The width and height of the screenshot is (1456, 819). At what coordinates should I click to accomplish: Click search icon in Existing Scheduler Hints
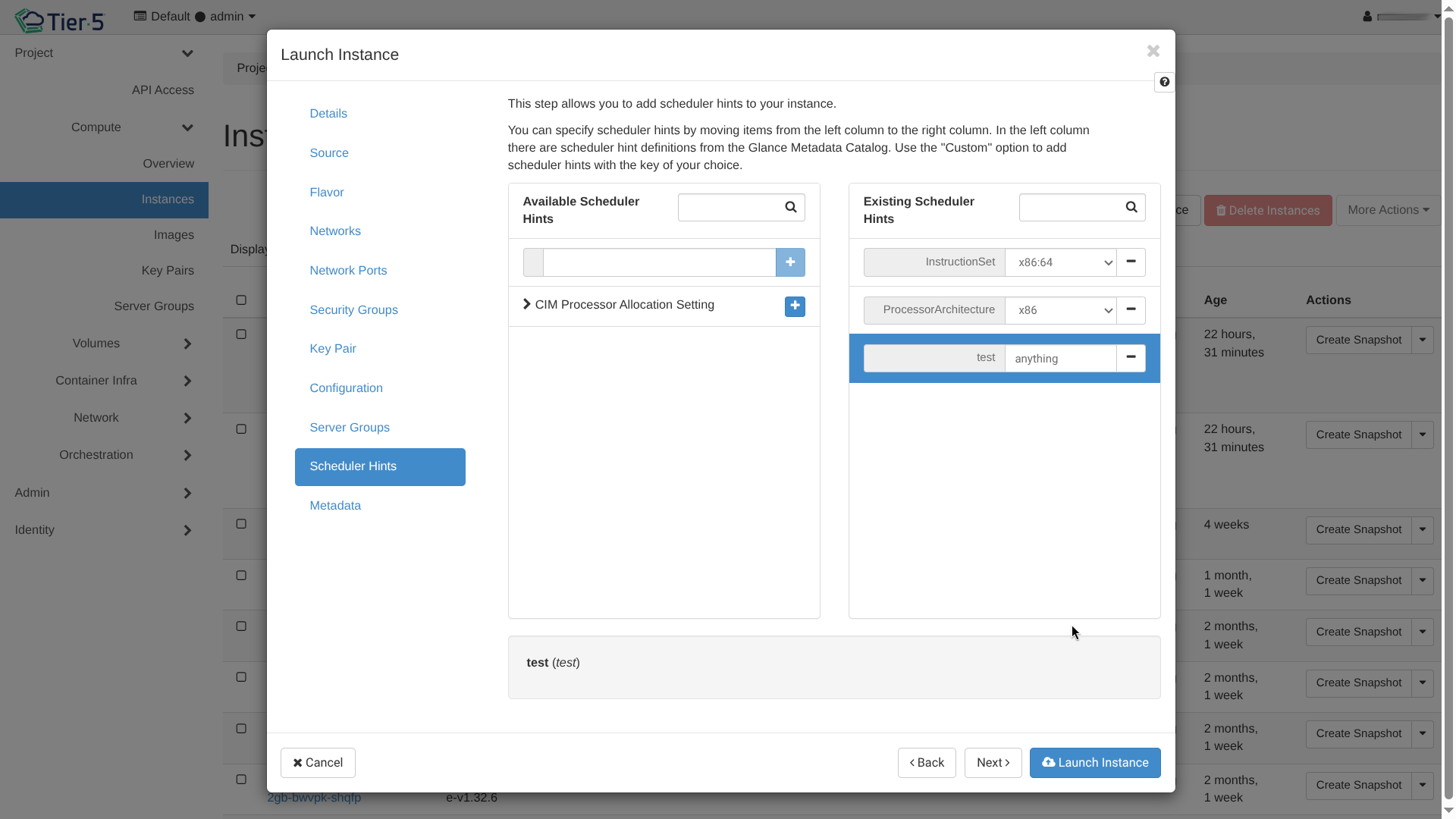[1131, 207]
